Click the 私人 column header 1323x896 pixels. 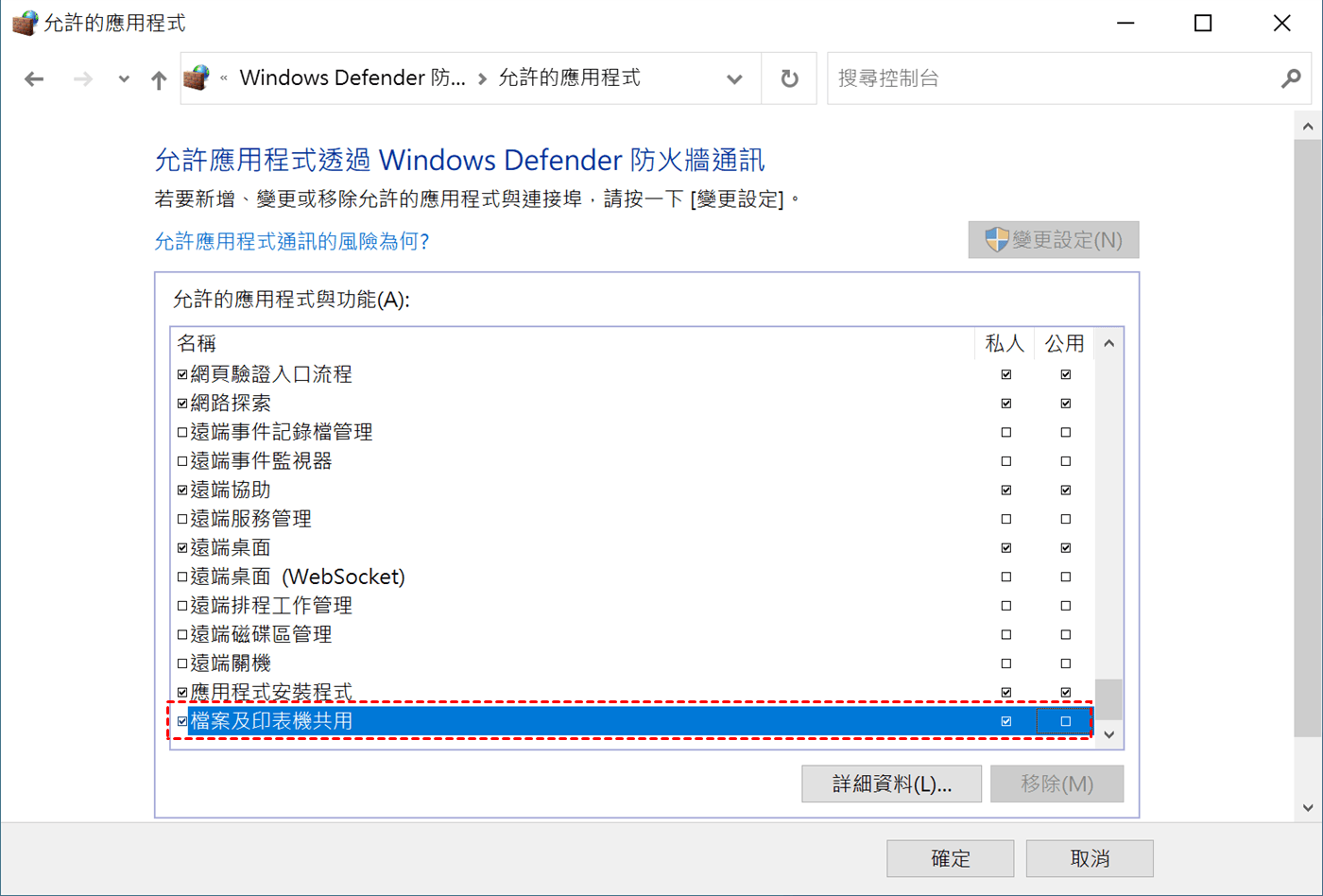pos(1005,343)
